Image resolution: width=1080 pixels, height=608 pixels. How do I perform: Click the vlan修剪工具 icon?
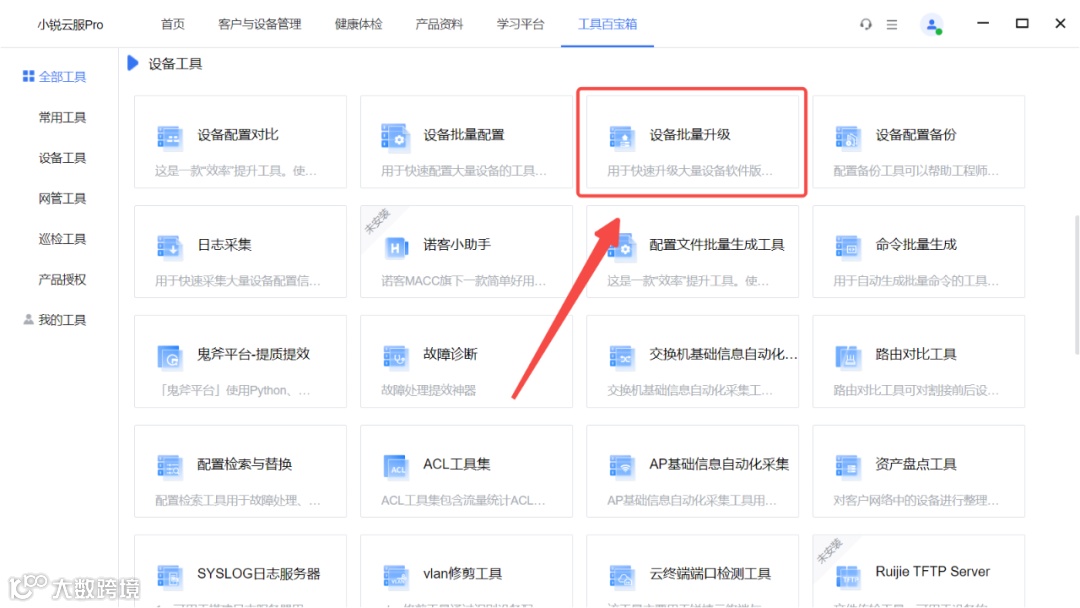click(395, 576)
